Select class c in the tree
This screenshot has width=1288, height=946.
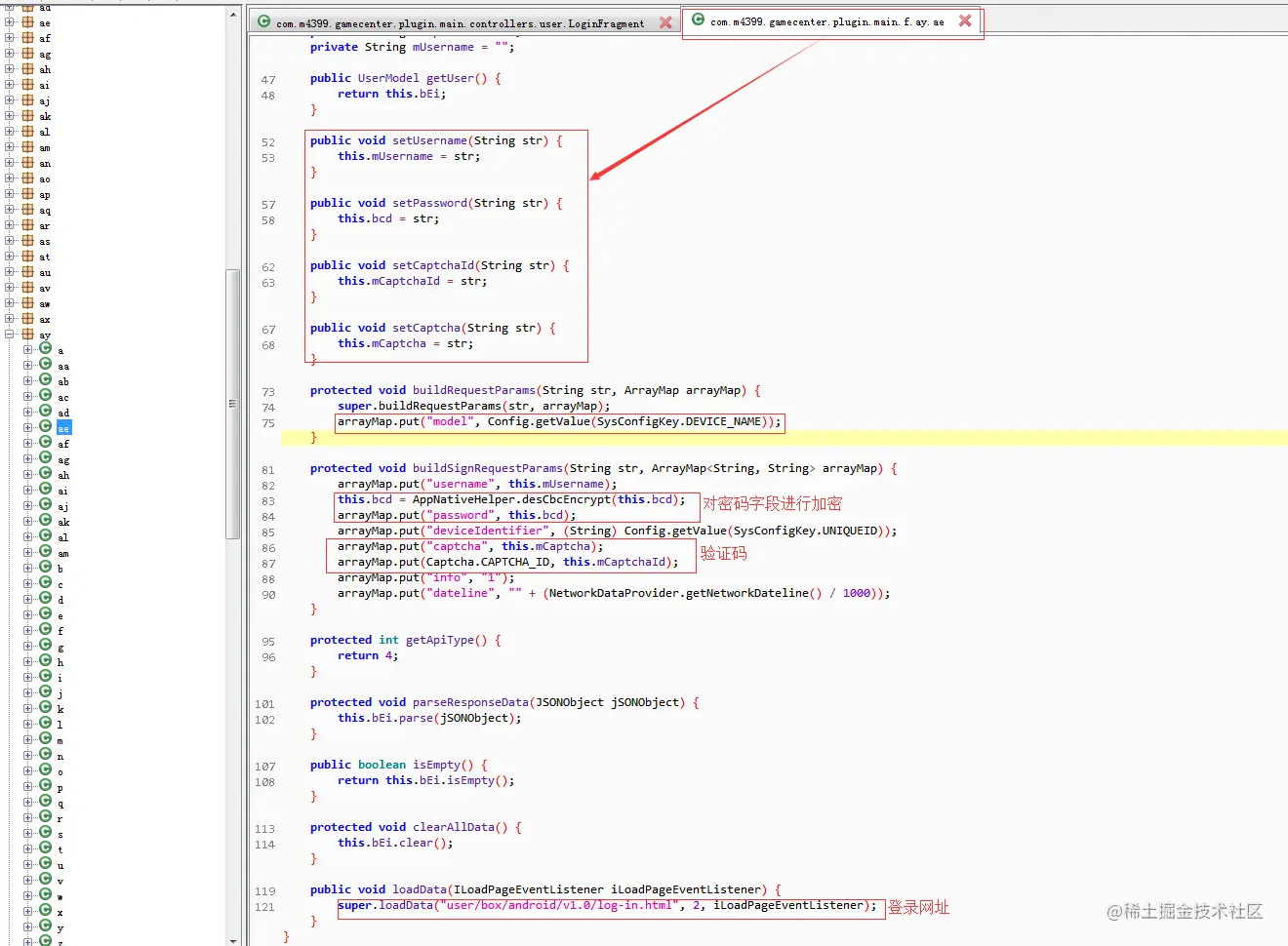[60, 584]
